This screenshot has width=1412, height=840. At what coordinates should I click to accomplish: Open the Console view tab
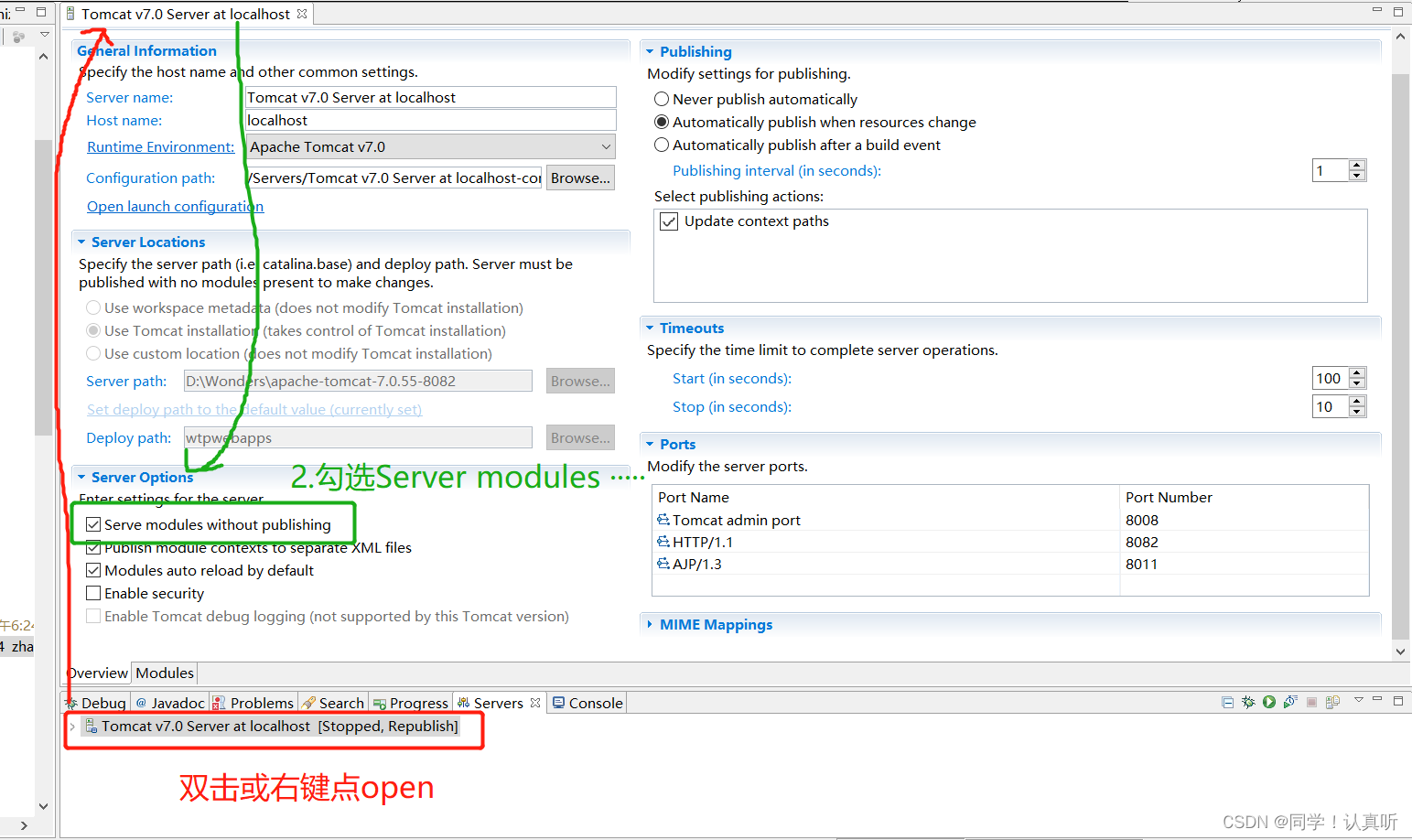pyautogui.click(x=587, y=703)
